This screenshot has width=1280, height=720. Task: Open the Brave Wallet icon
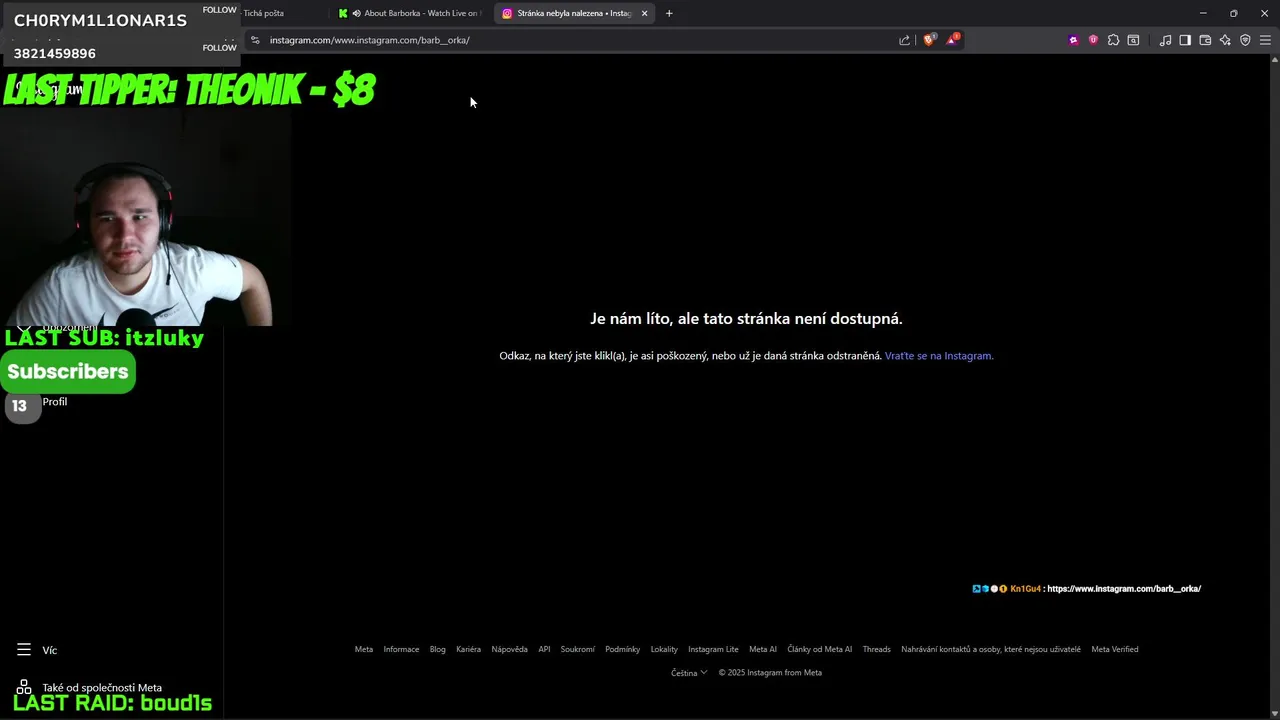[1205, 40]
